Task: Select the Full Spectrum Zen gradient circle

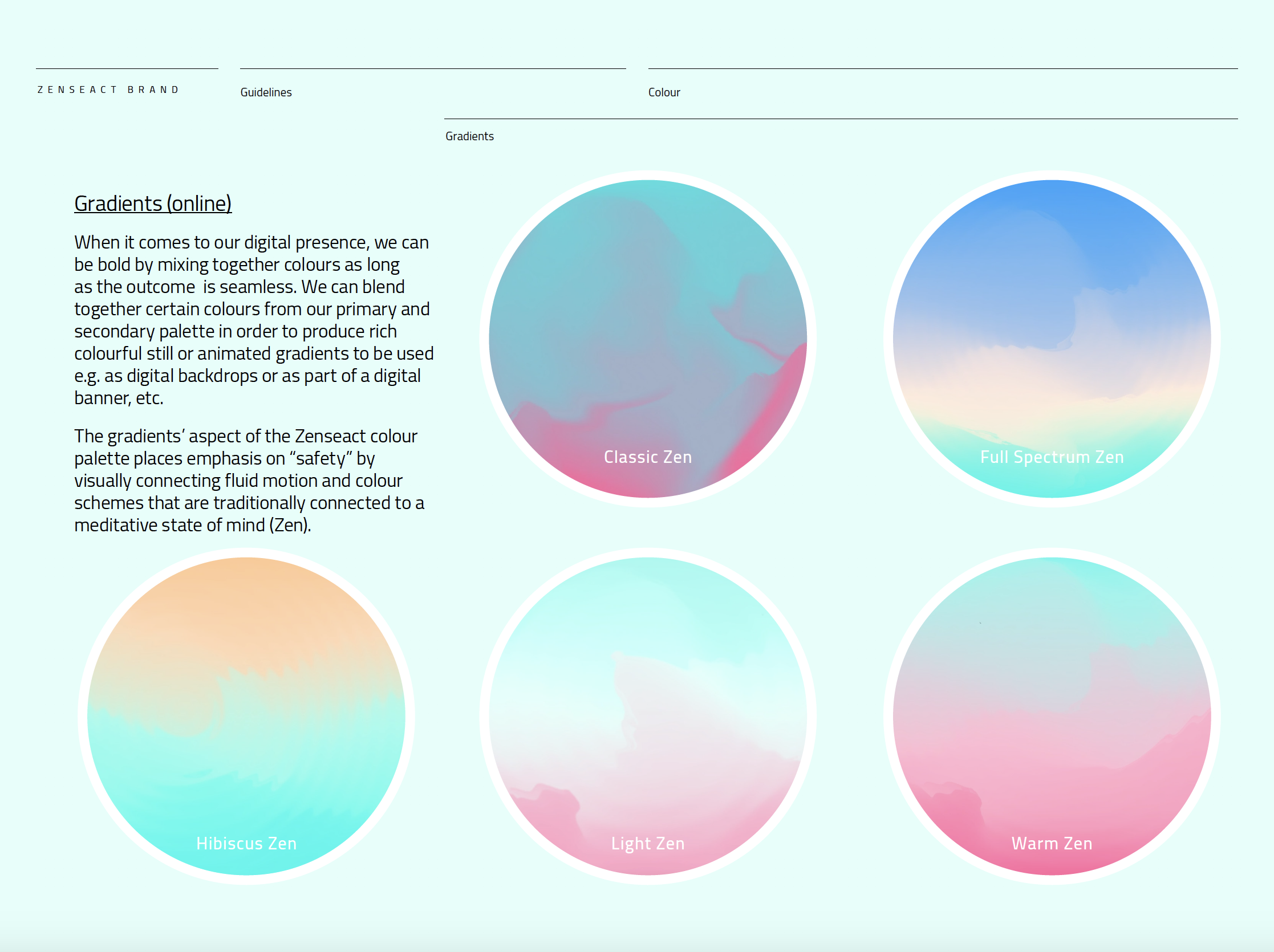Action: pos(1052,339)
